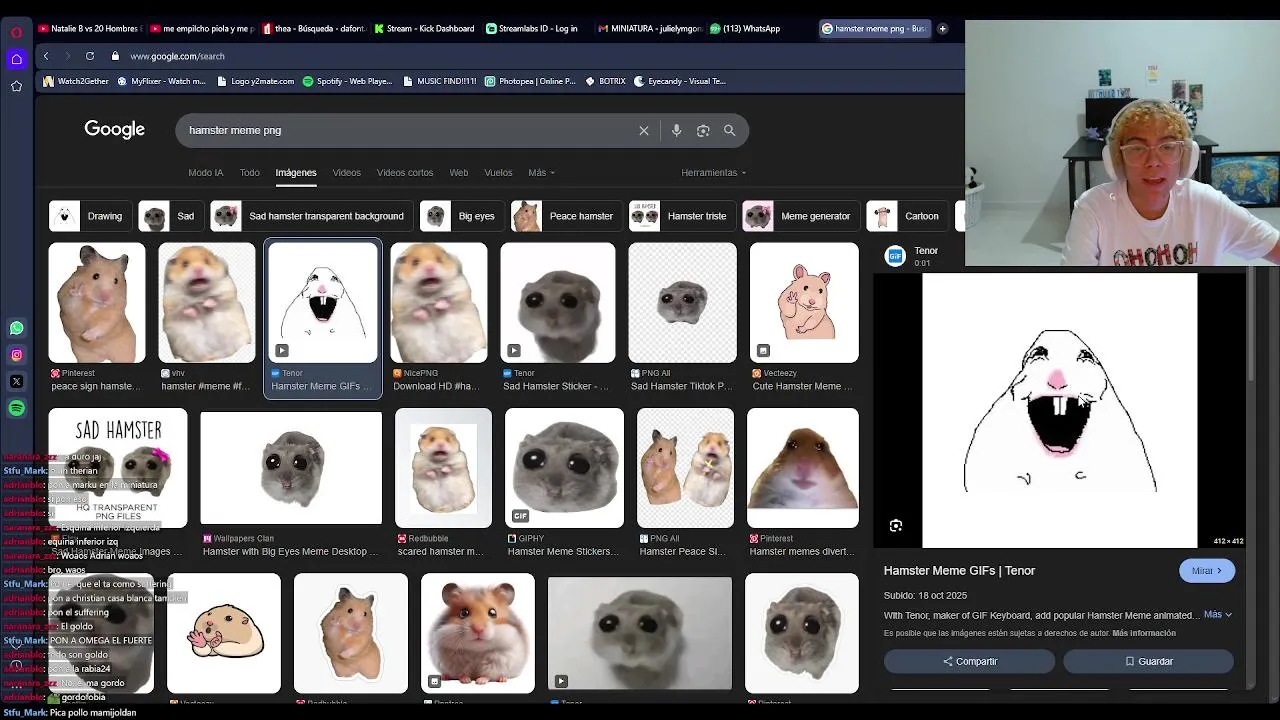Select the Modo IA search tab
Image resolution: width=1280 pixels, height=720 pixels.
[x=206, y=173]
